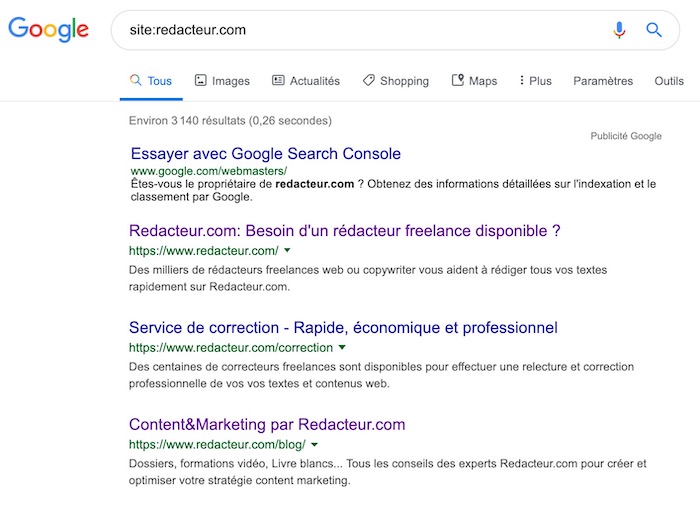Expand the arrow next to redacteur.com/correction URL
Image resolution: width=700 pixels, height=505 pixels.
[342, 348]
